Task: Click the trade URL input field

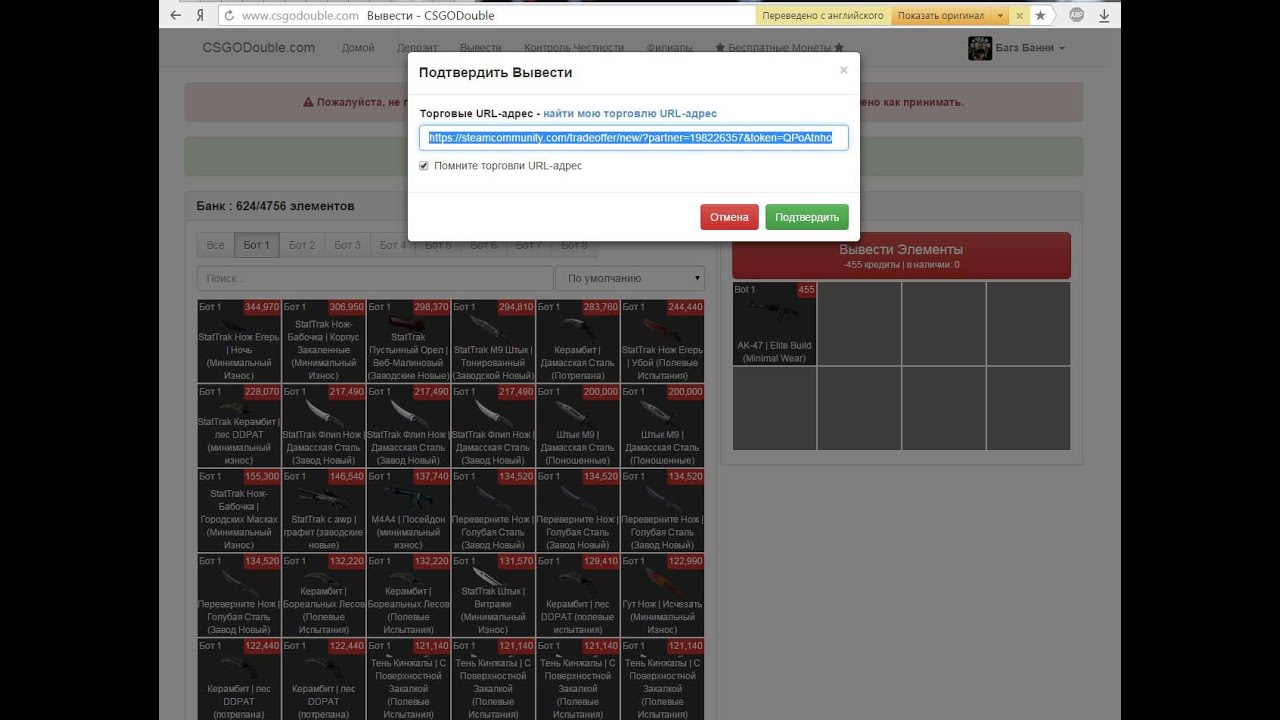Action: coord(634,138)
